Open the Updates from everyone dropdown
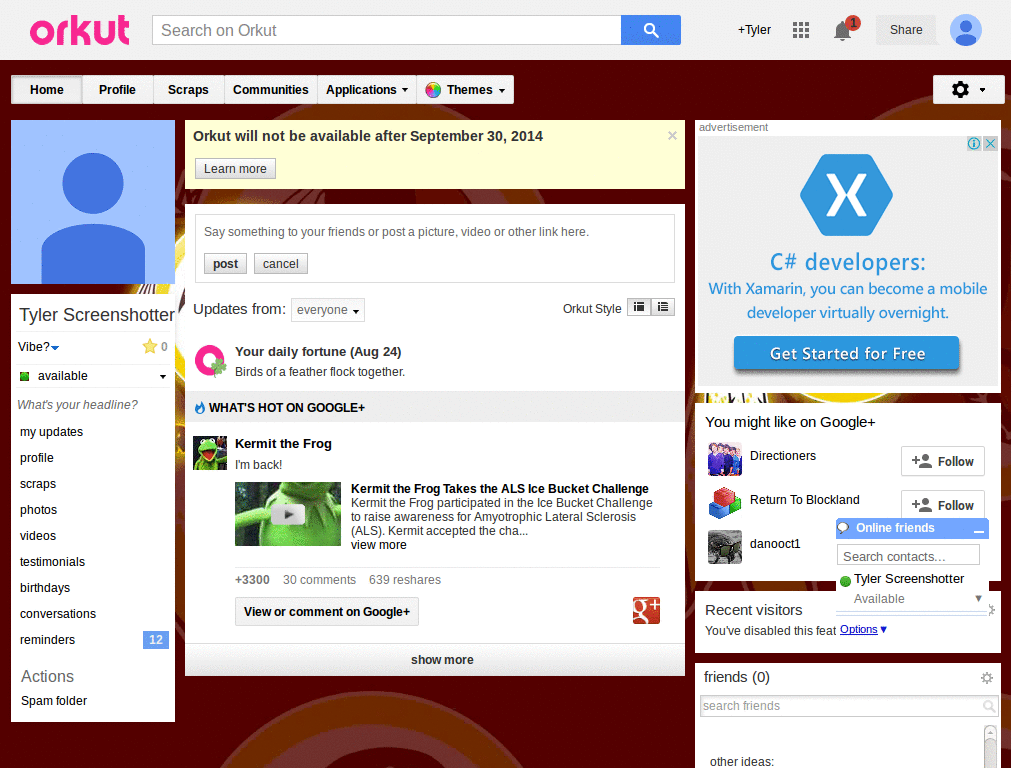This screenshot has width=1024, height=768. click(x=328, y=310)
